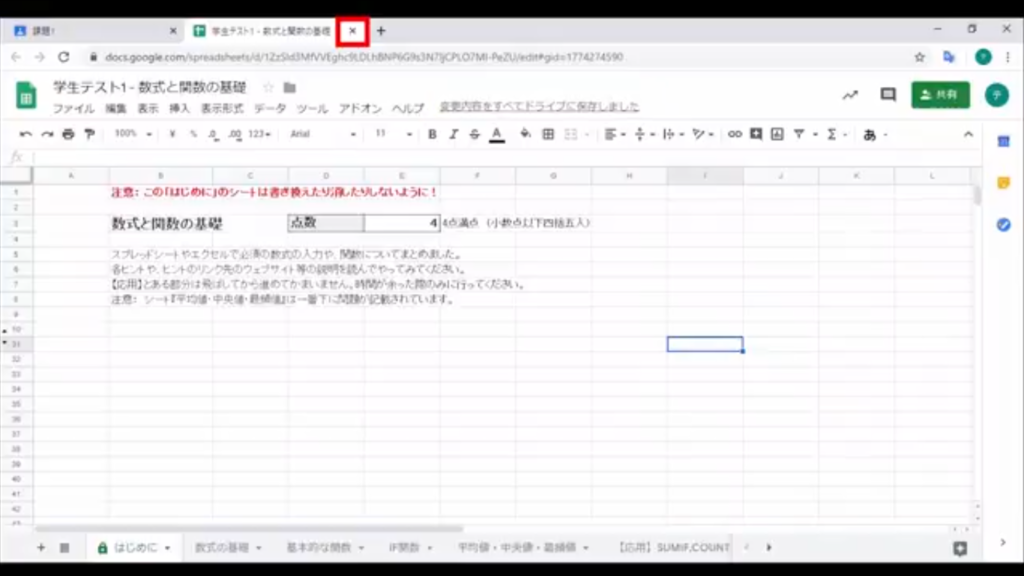This screenshot has height=576, width=1024.
Task: Open Google Keep in the side panel
Action: click(1004, 183)
